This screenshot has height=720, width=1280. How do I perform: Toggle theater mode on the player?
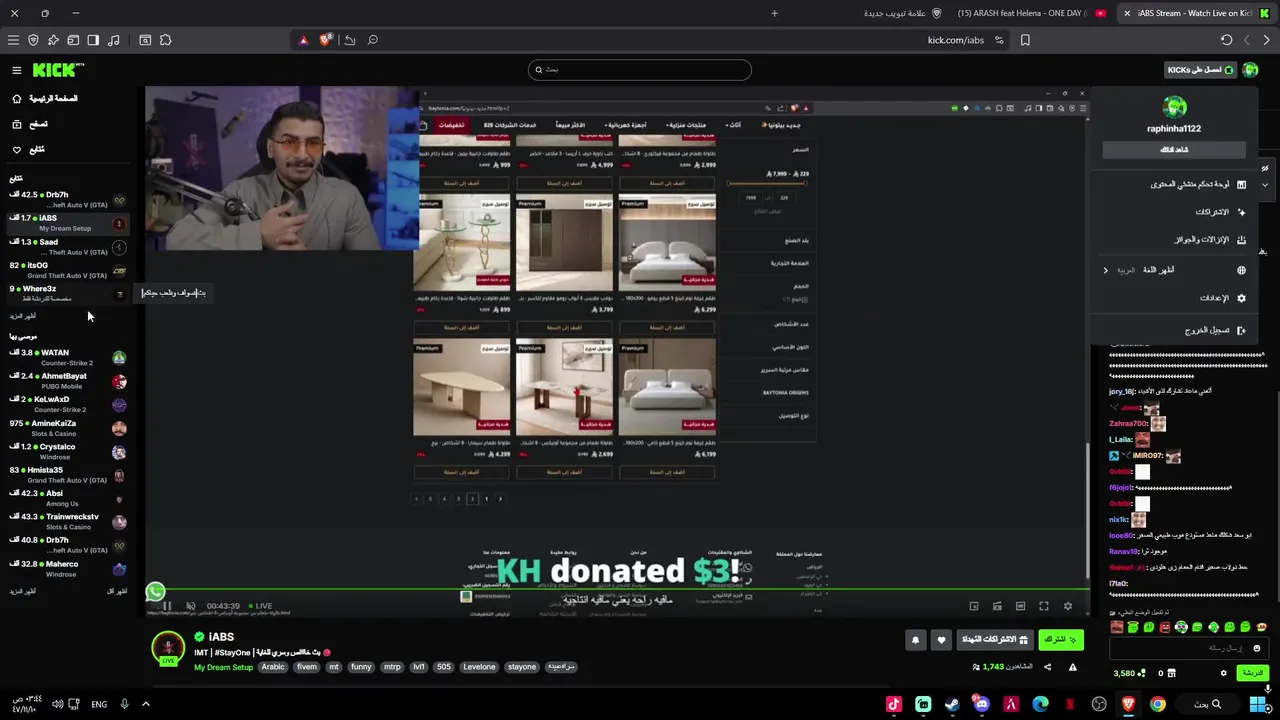(1020, 606)
